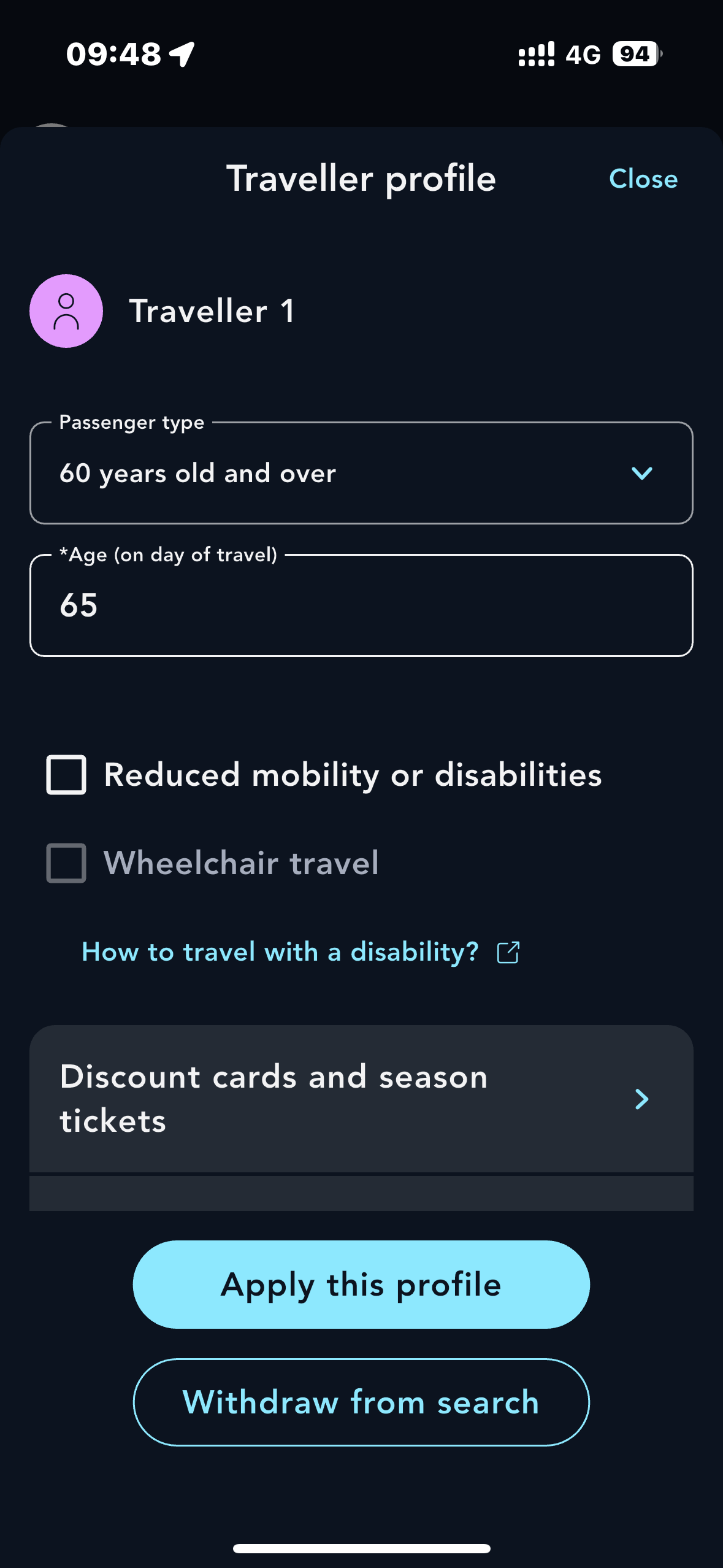Tick the Wheelchair travel checkbox
This screenshot has width=723, height=1568.
pyautogui.click(x=66, y=863)
